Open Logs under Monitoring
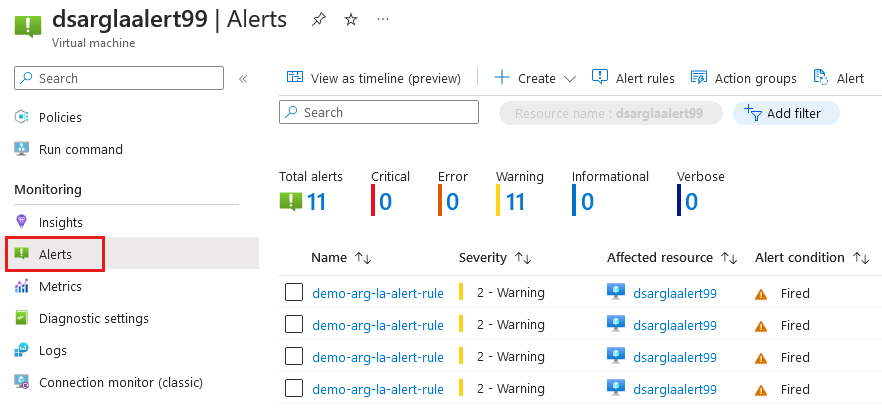Screen dimensions: 882x410 [x=52, y=351]
